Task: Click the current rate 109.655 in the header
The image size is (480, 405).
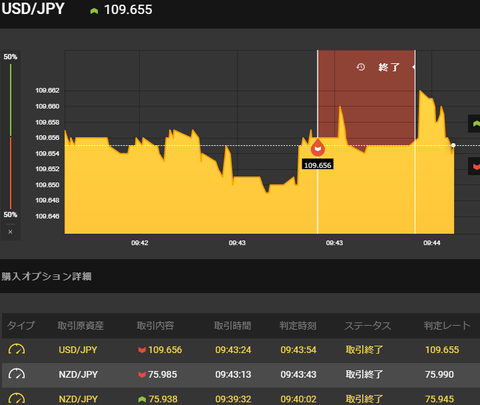Action: pos(128,10)
